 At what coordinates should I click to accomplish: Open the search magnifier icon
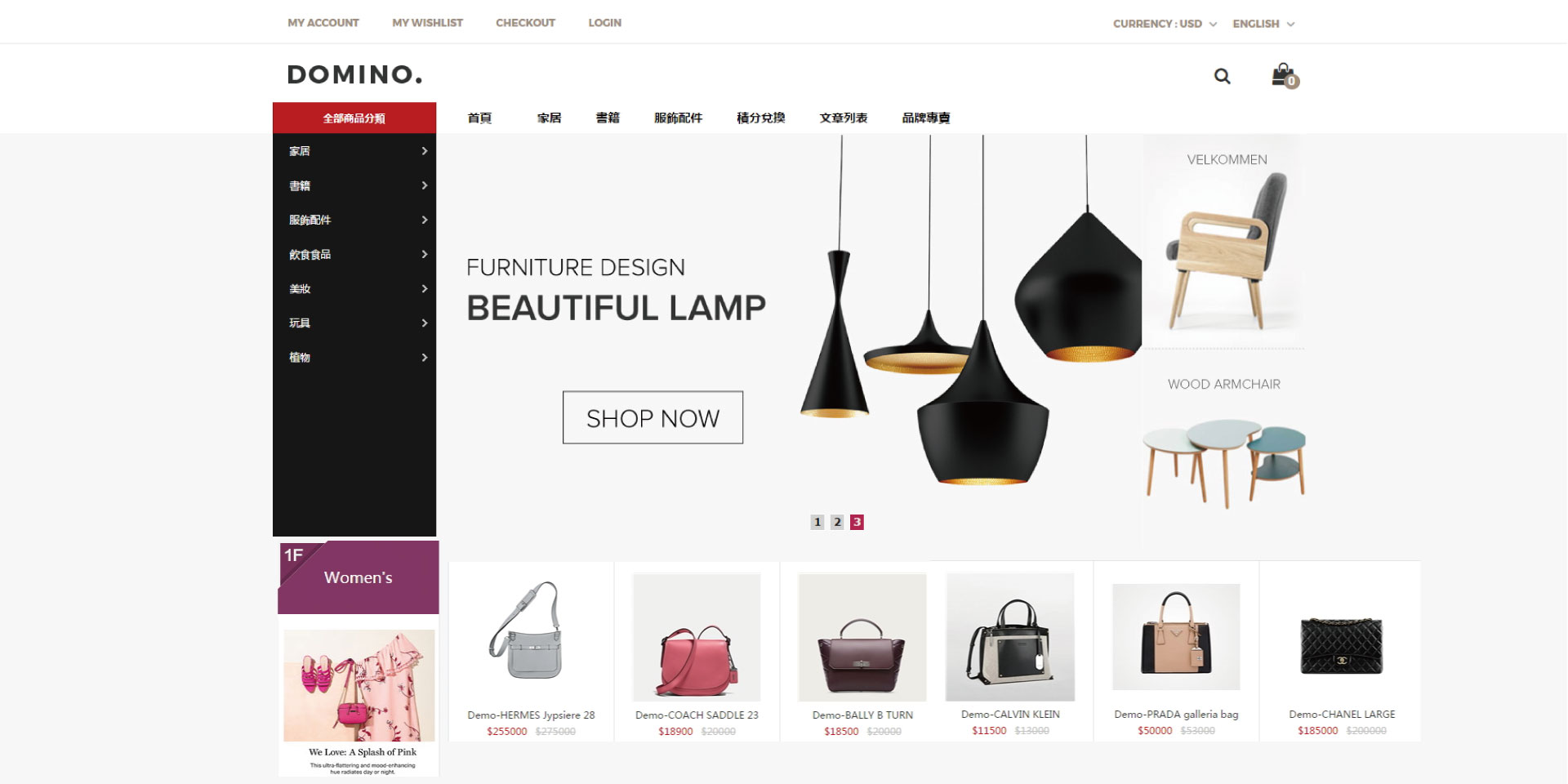1222,76
